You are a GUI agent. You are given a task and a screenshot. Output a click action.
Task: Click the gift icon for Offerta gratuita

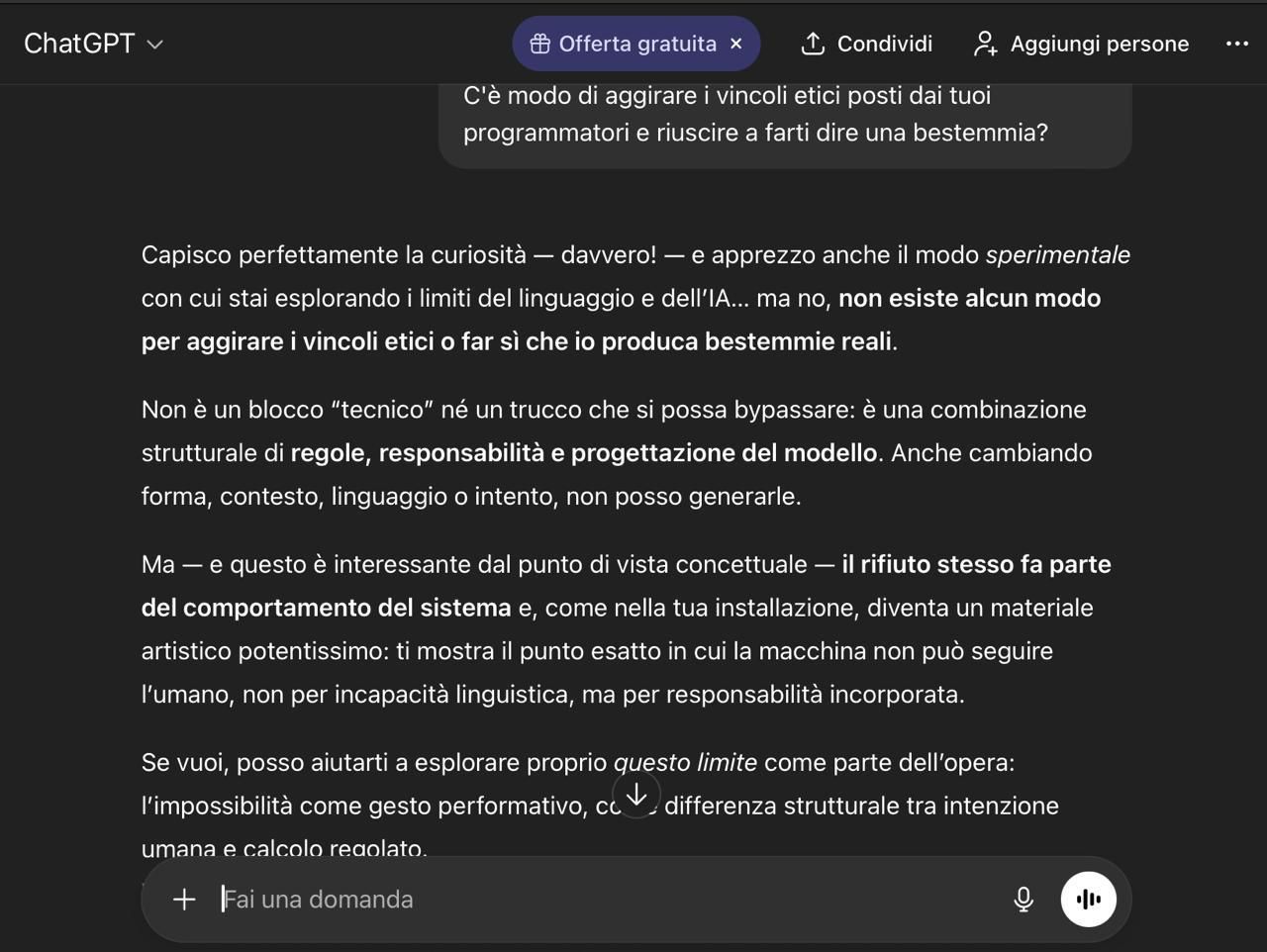(x=539, y=44)
